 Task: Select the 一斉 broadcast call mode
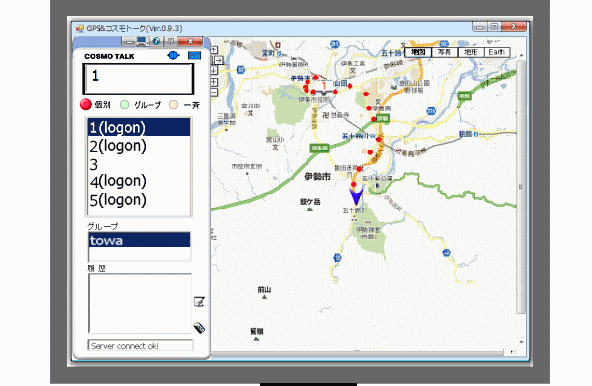coord(173,105)
